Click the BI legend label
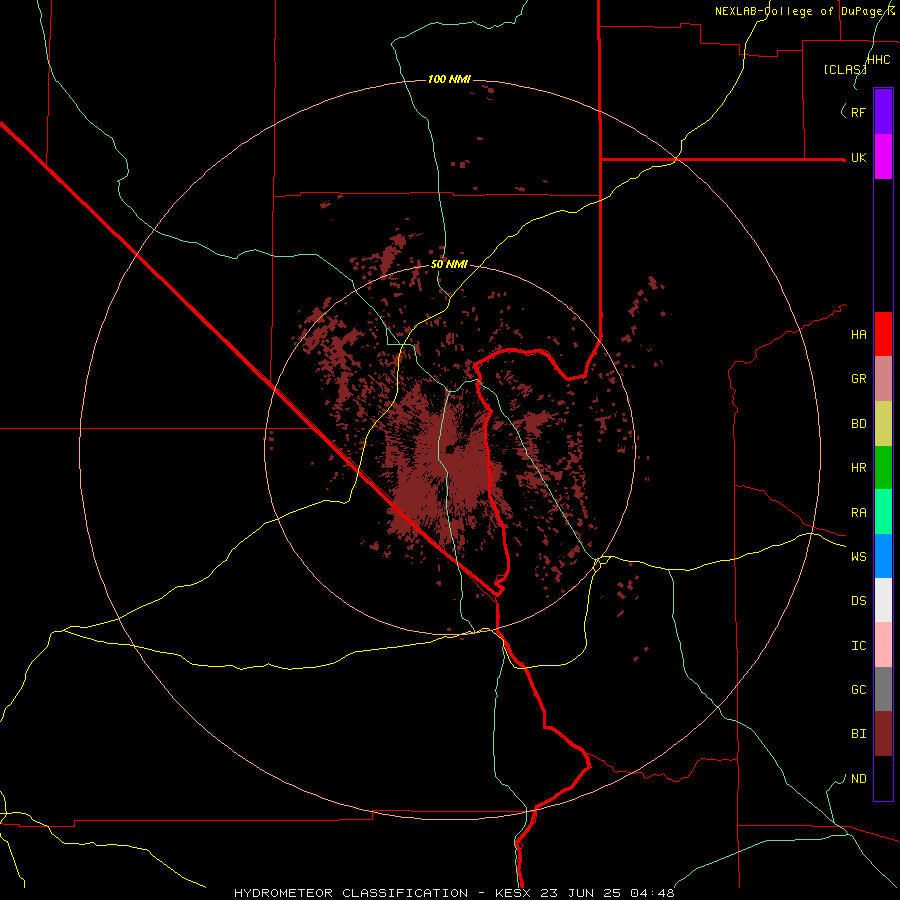 pyautogui.click(x=858, y=734)
